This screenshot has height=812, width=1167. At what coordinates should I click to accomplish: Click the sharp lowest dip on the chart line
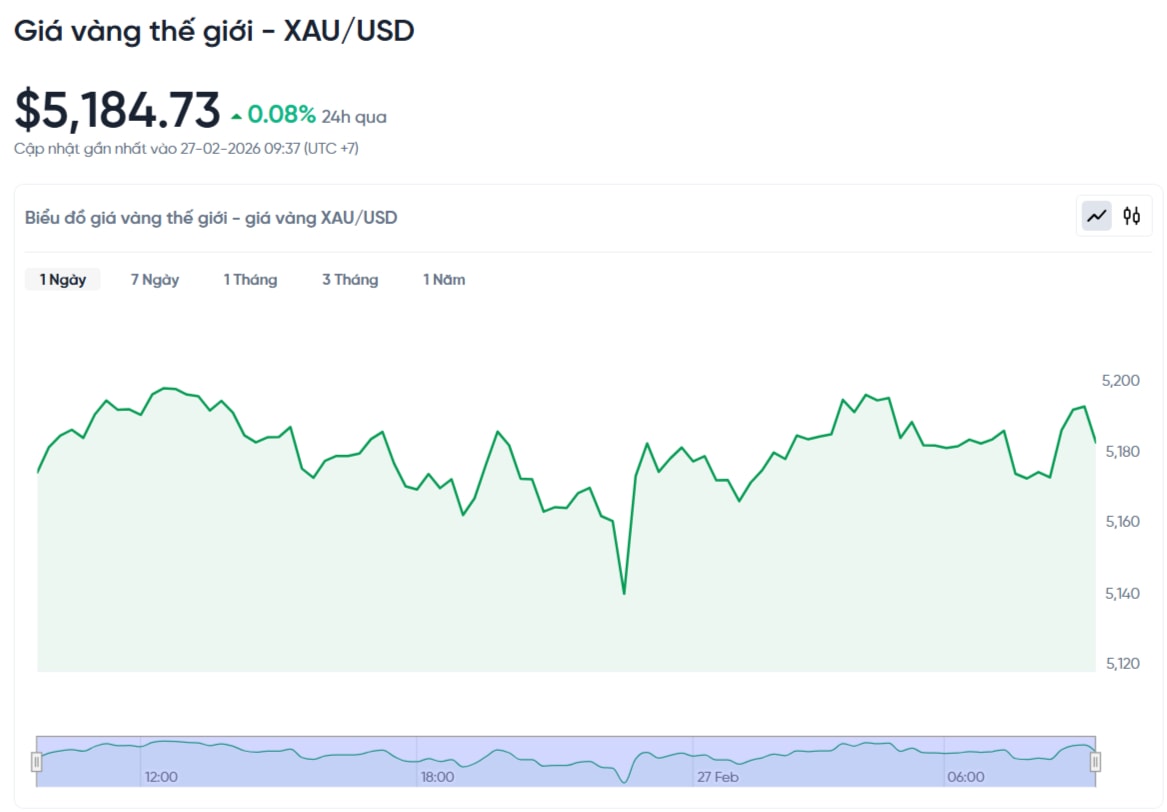point(624,593)
